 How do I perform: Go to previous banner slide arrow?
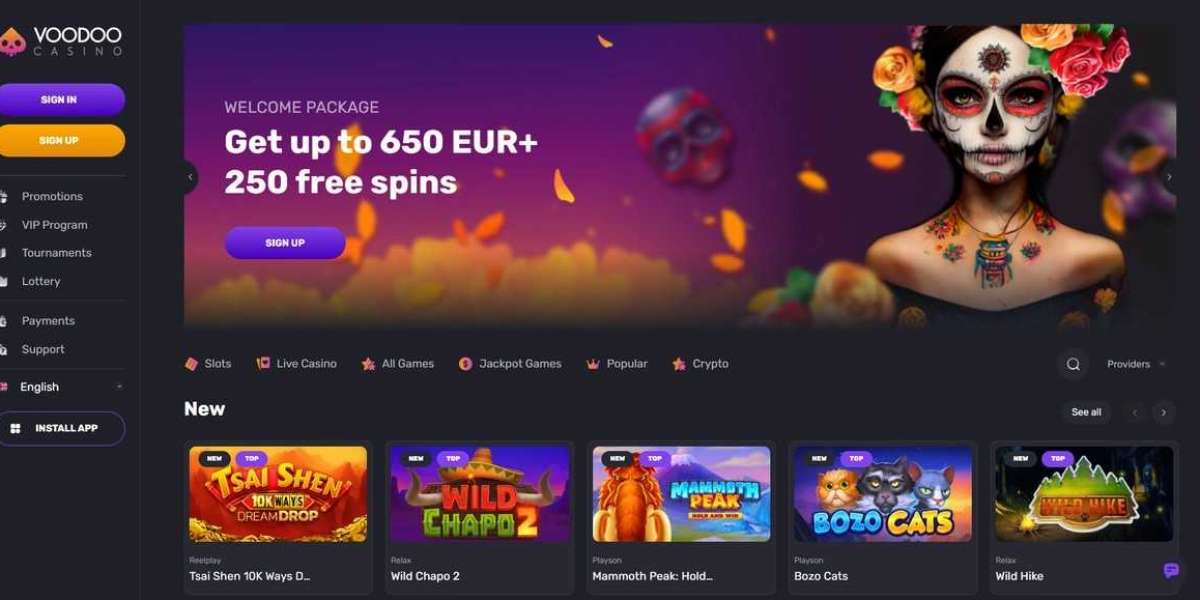190,177
